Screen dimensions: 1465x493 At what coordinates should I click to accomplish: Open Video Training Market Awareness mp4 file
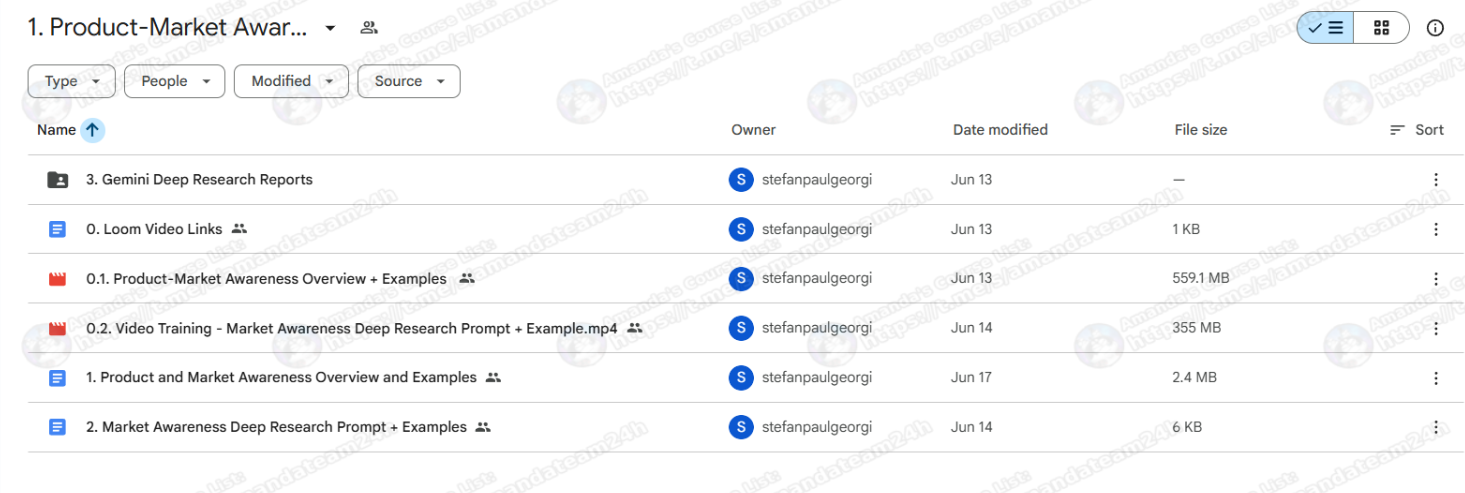coord(351,328)
